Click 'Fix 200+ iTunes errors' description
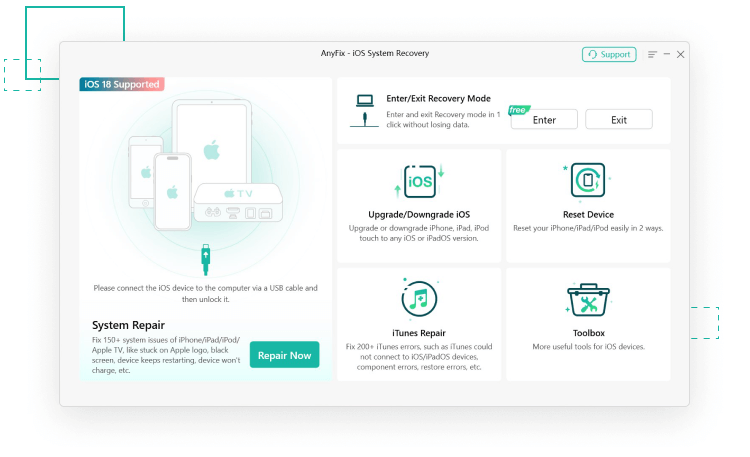This screenshot has height=457, width=750. pos(419,357)
